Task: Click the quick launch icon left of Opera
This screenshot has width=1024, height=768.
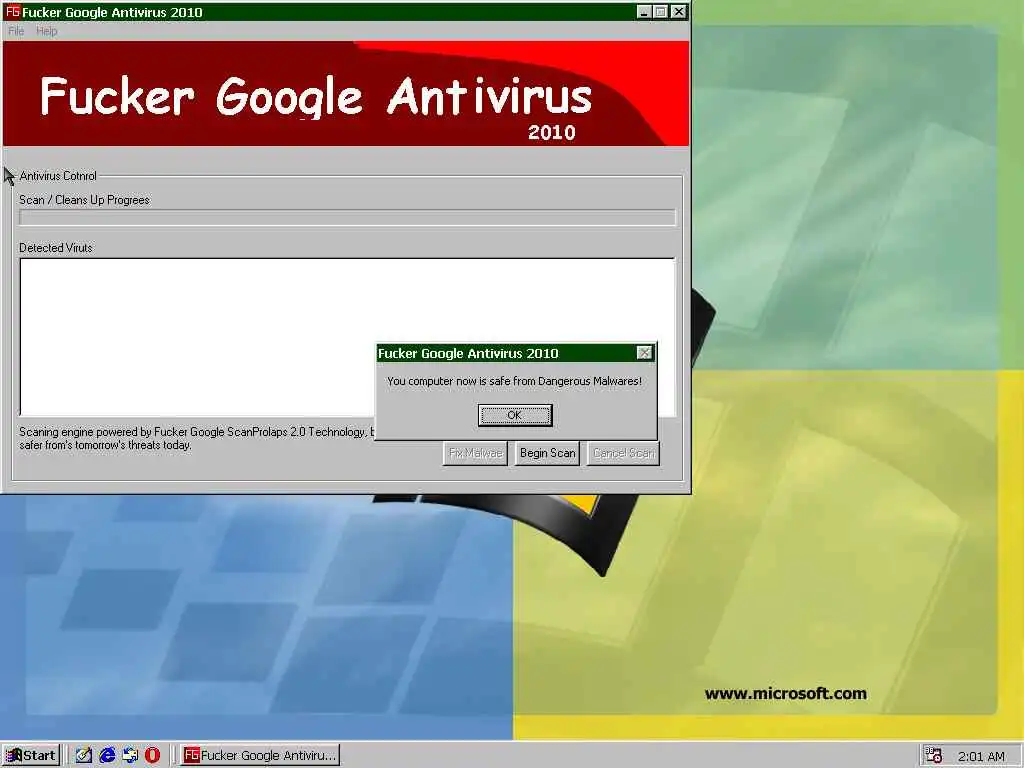Action: point(130,756)
